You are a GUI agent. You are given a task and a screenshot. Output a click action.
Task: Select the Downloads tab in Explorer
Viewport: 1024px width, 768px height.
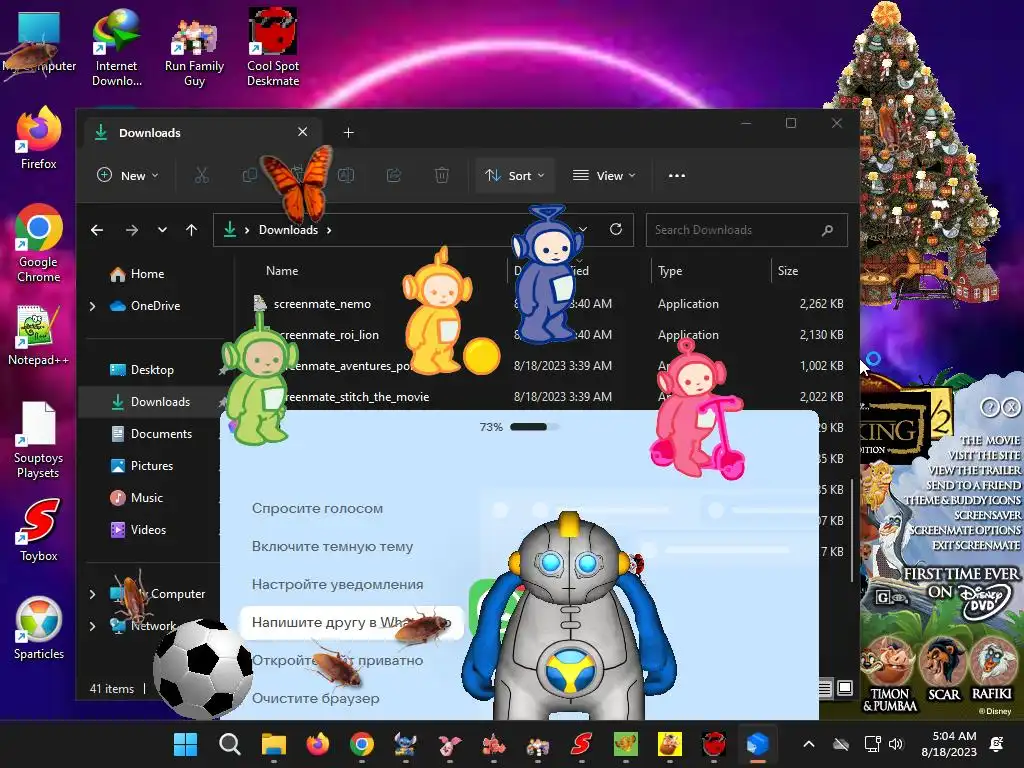click(204, 133)
